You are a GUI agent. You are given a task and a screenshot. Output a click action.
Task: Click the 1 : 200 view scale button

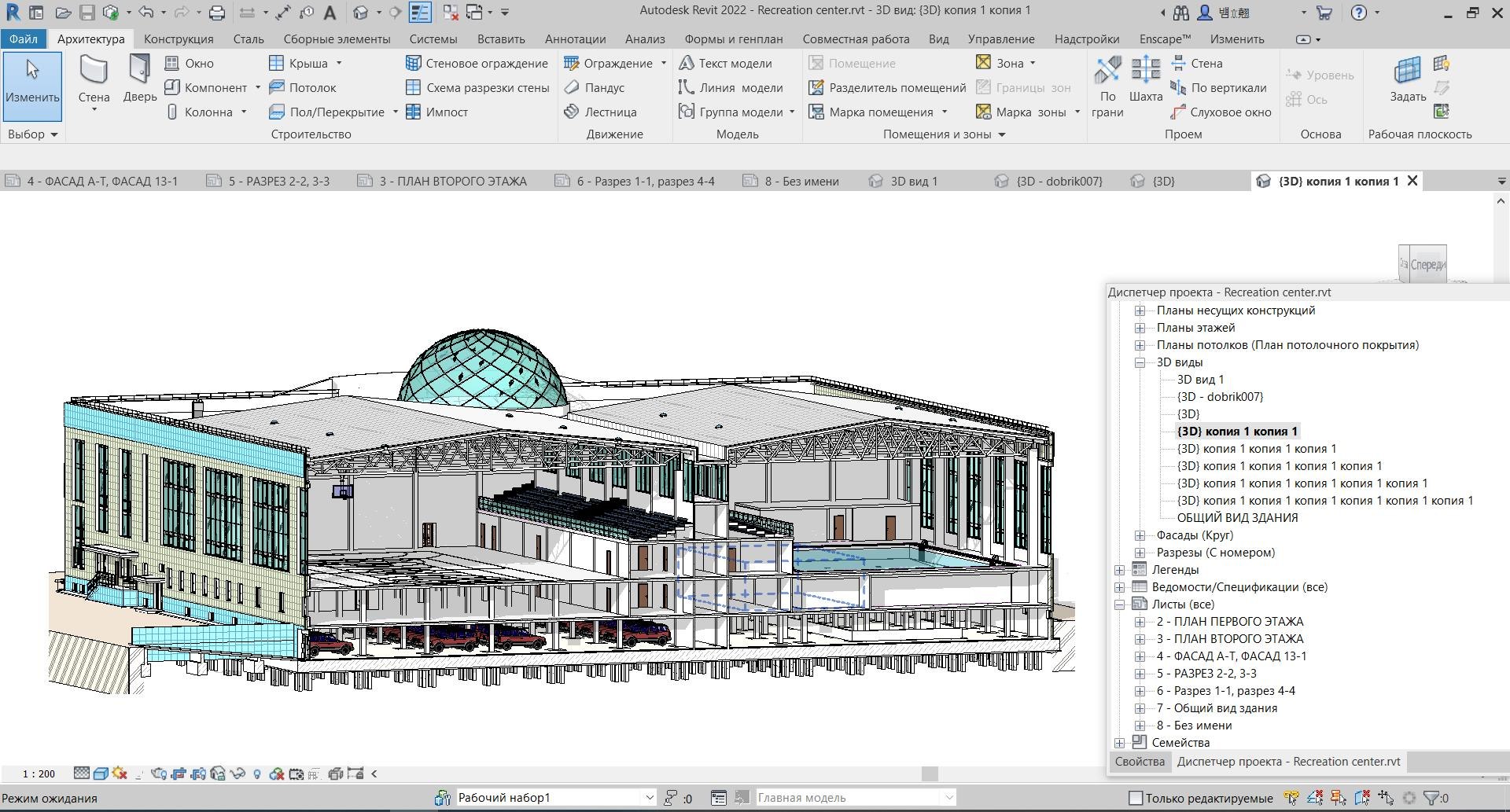39,773
